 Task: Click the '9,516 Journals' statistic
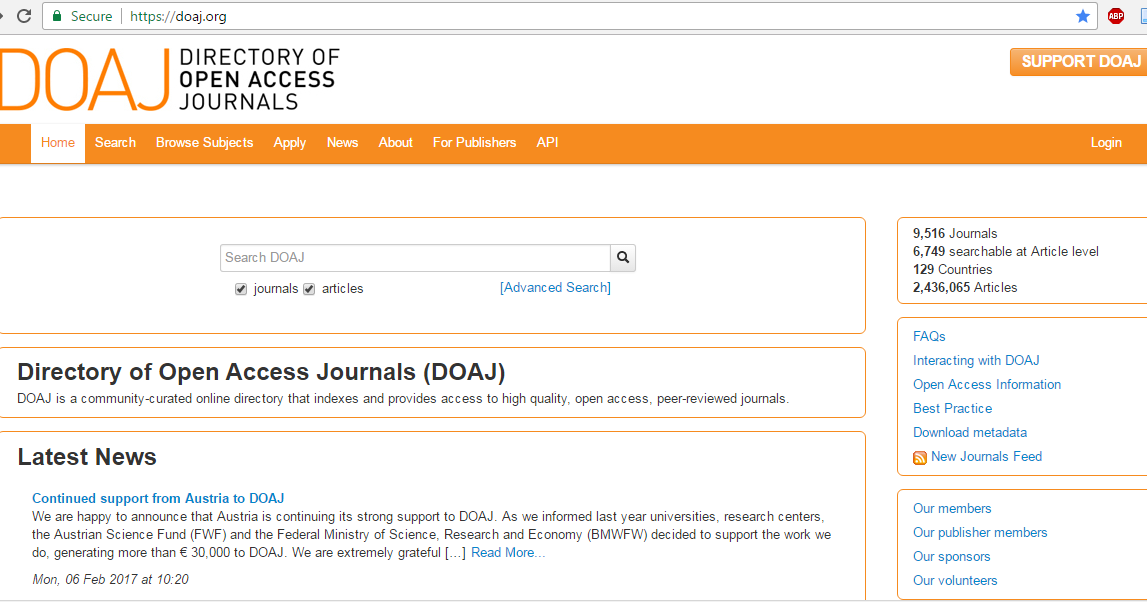coord(955,234)
